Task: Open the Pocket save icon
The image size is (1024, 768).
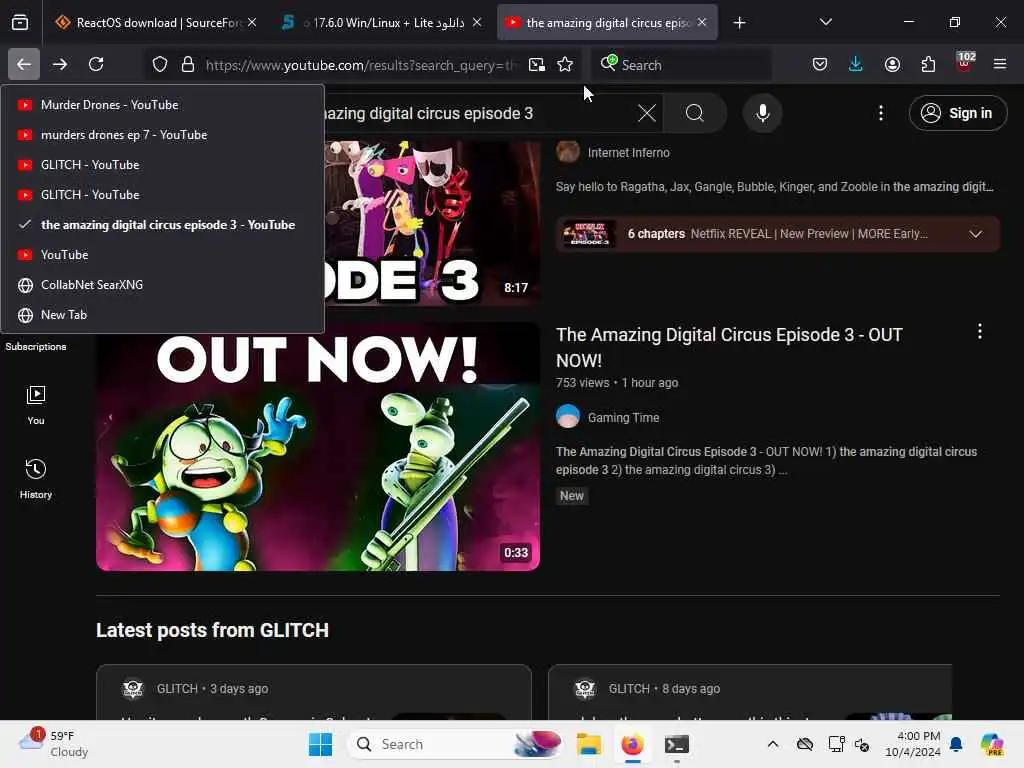Action: [820, 64]
